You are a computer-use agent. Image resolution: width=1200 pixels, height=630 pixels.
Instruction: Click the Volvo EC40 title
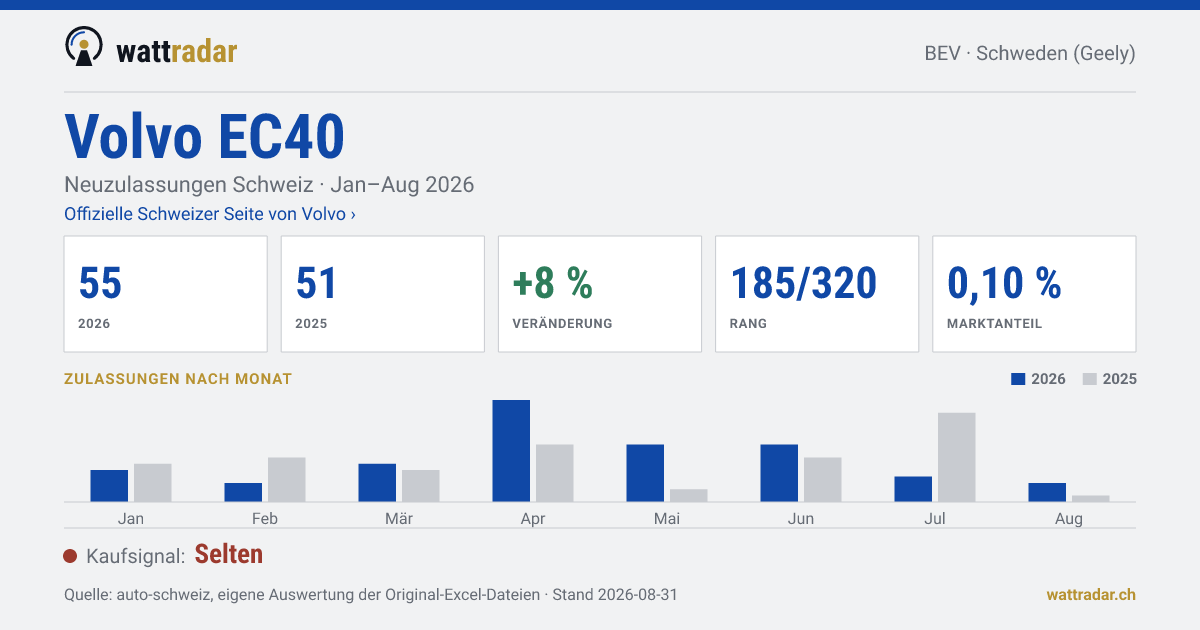[205, 136]
